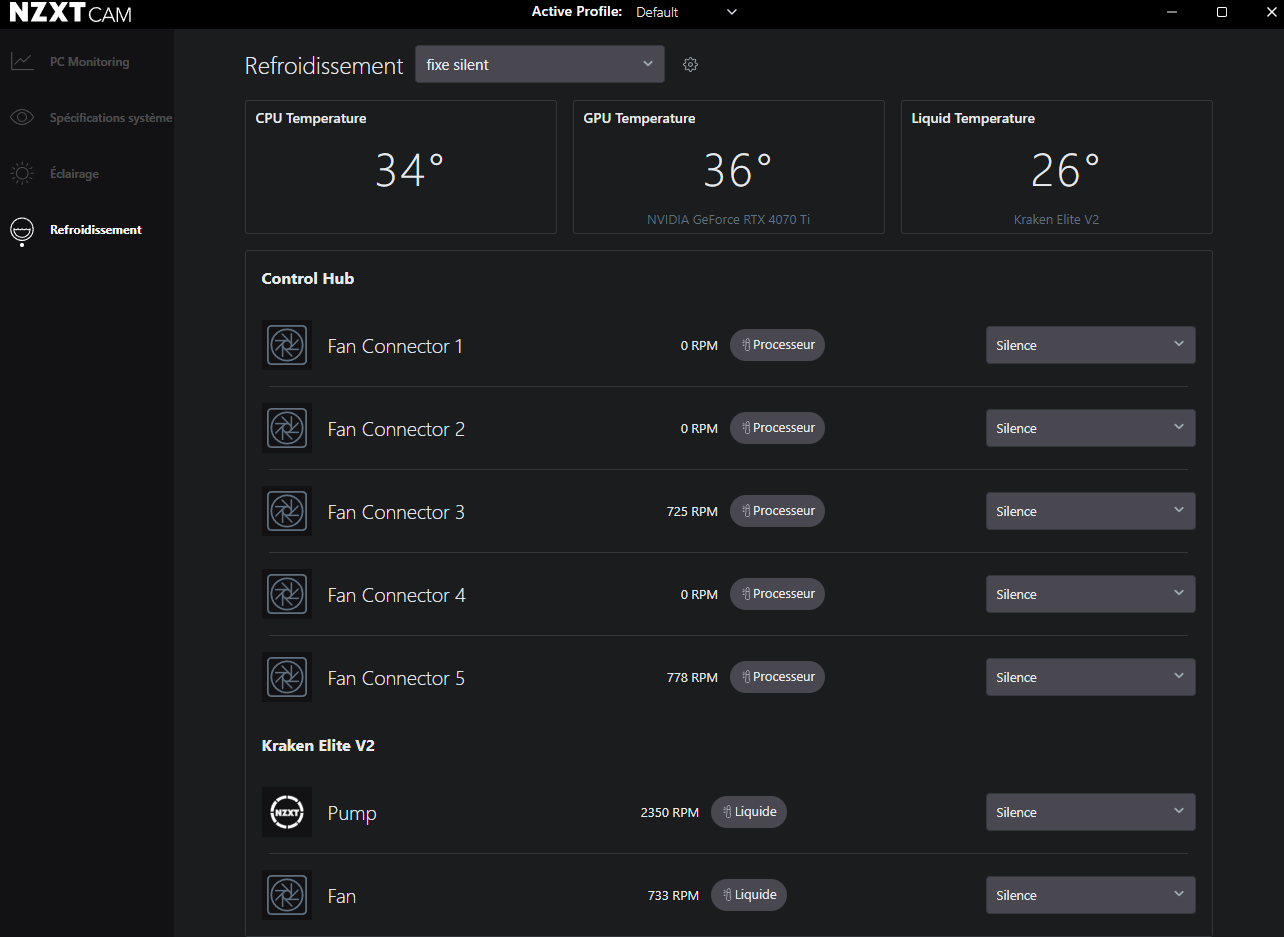The image size is (1284, 937).
Task: Click the Fan Connector 5 fan icon
Action: click(287, 678)
